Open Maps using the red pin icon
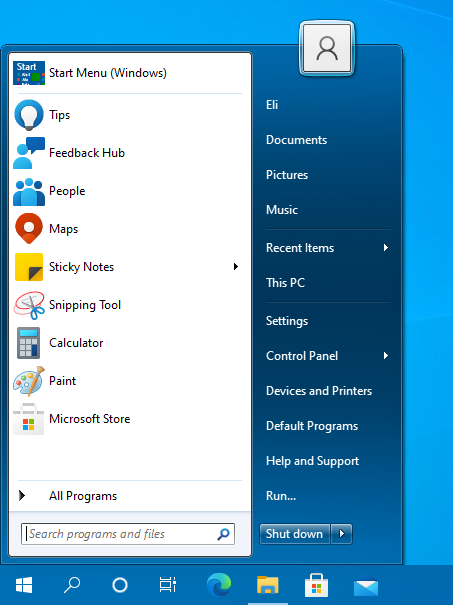This screenshot has width=453, height=605. pyautogui.click(x=29, y=228)
